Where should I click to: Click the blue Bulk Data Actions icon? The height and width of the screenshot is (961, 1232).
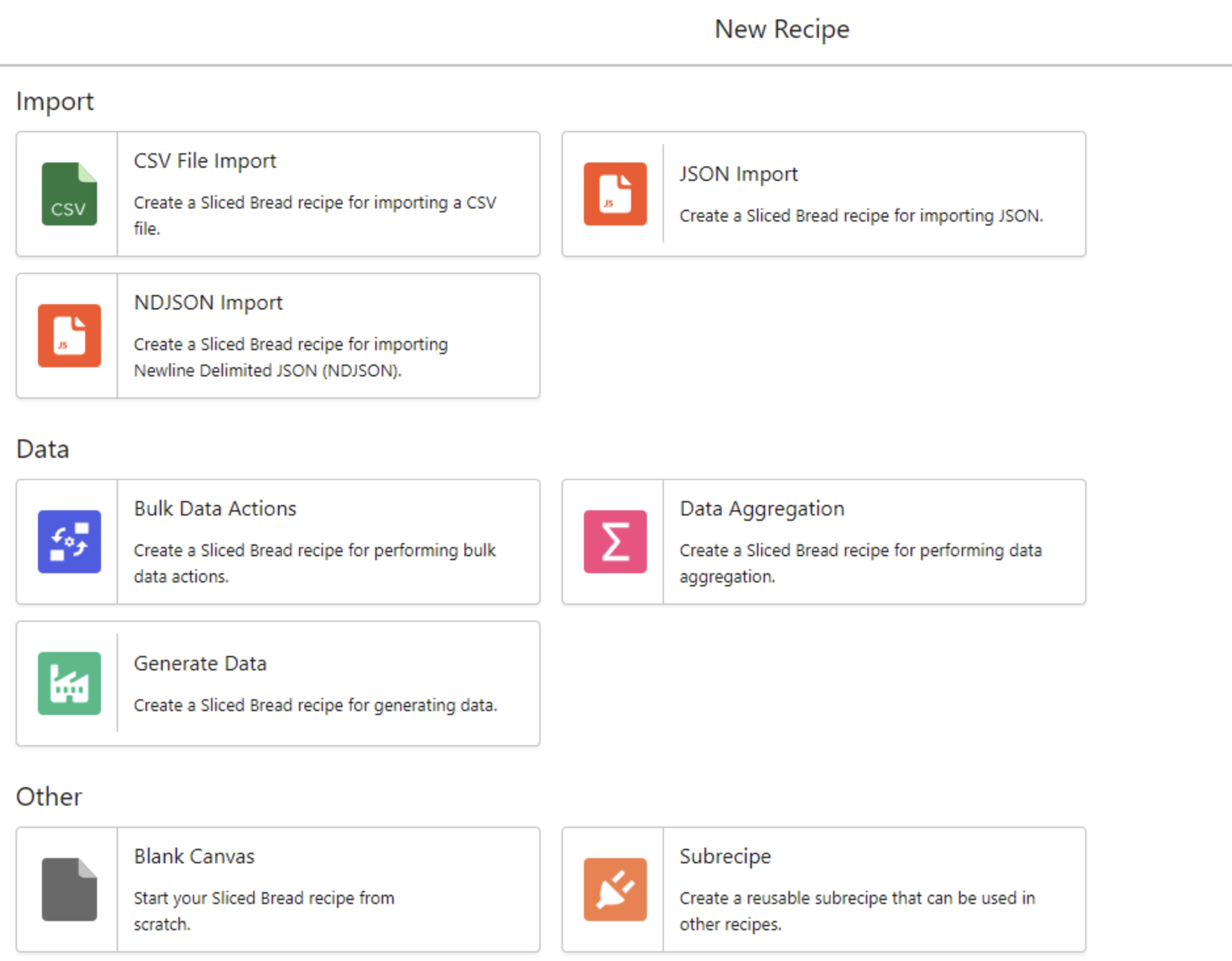click(x=69, y=542)
